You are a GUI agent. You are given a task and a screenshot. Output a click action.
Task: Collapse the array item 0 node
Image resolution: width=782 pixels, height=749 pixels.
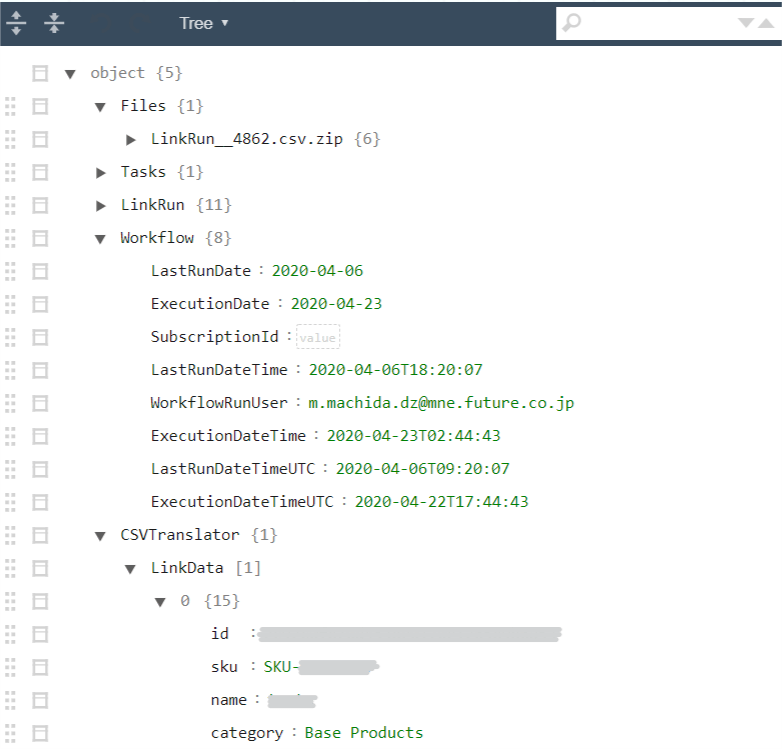(x=160, y=602)
